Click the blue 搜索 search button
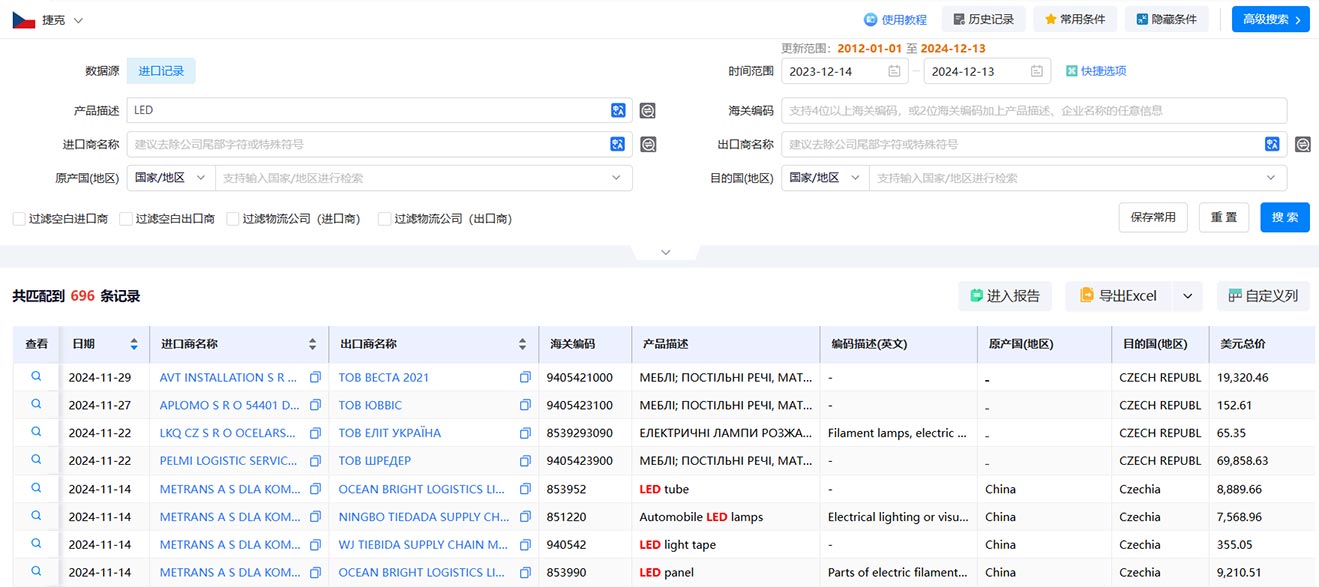1319x587 pixels. (x=1285, y=217)
